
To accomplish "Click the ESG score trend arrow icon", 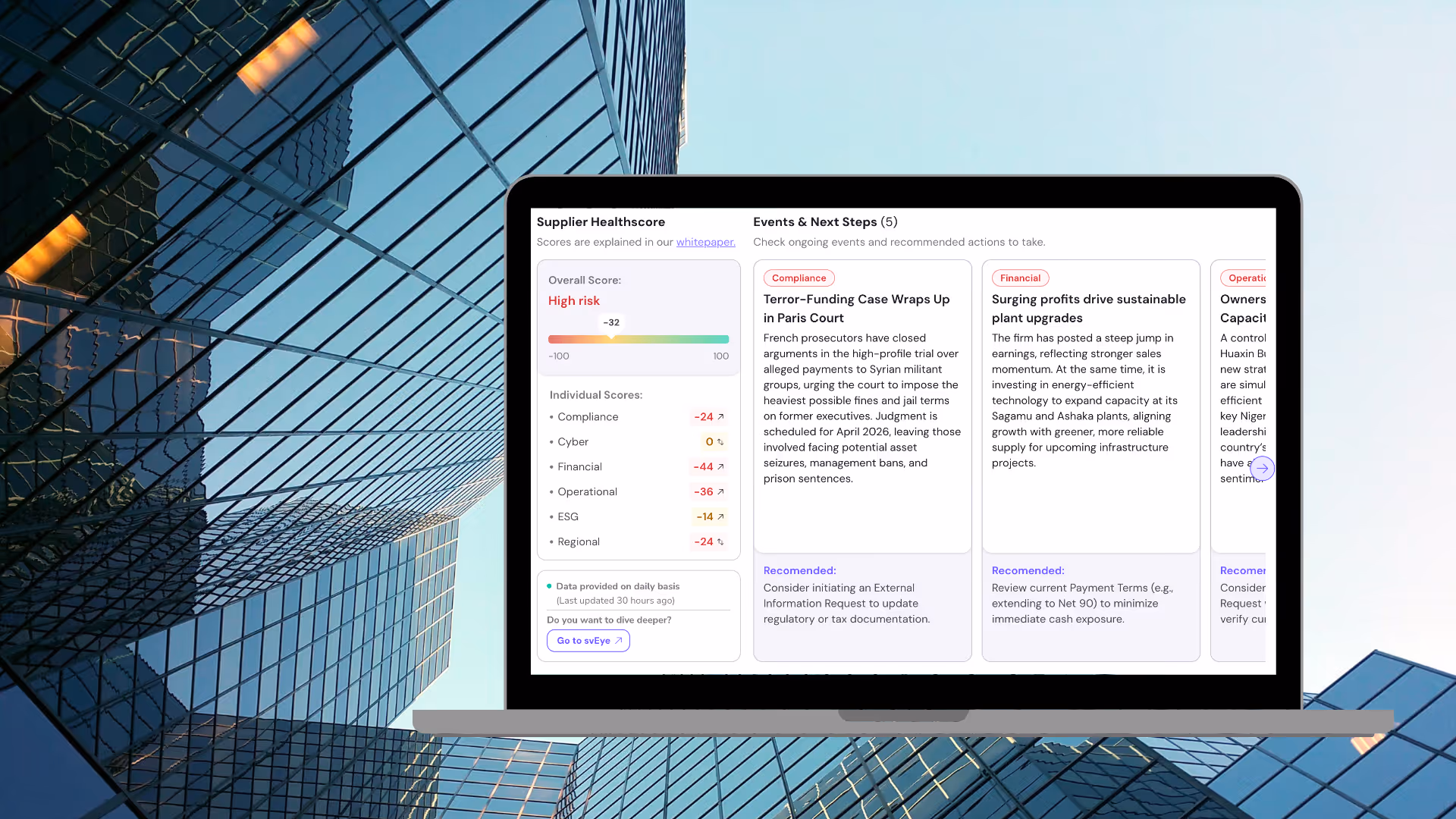I will (720, 517).
